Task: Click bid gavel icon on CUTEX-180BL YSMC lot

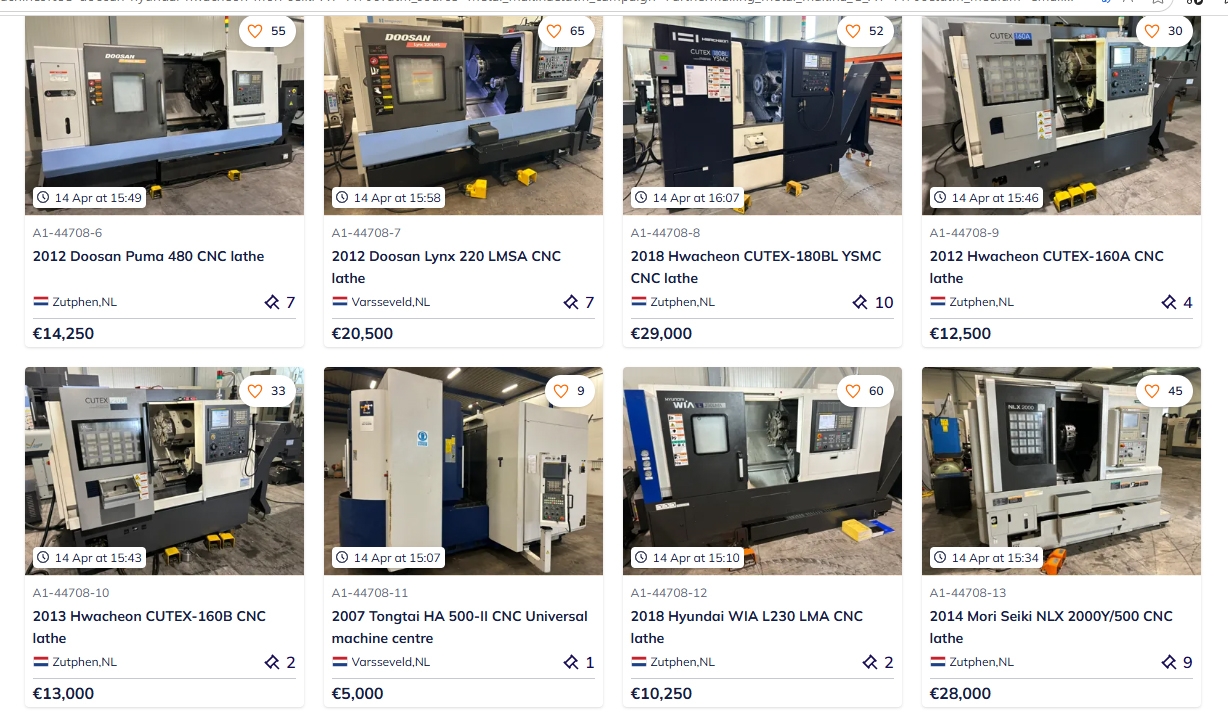Action: (860, 302)
